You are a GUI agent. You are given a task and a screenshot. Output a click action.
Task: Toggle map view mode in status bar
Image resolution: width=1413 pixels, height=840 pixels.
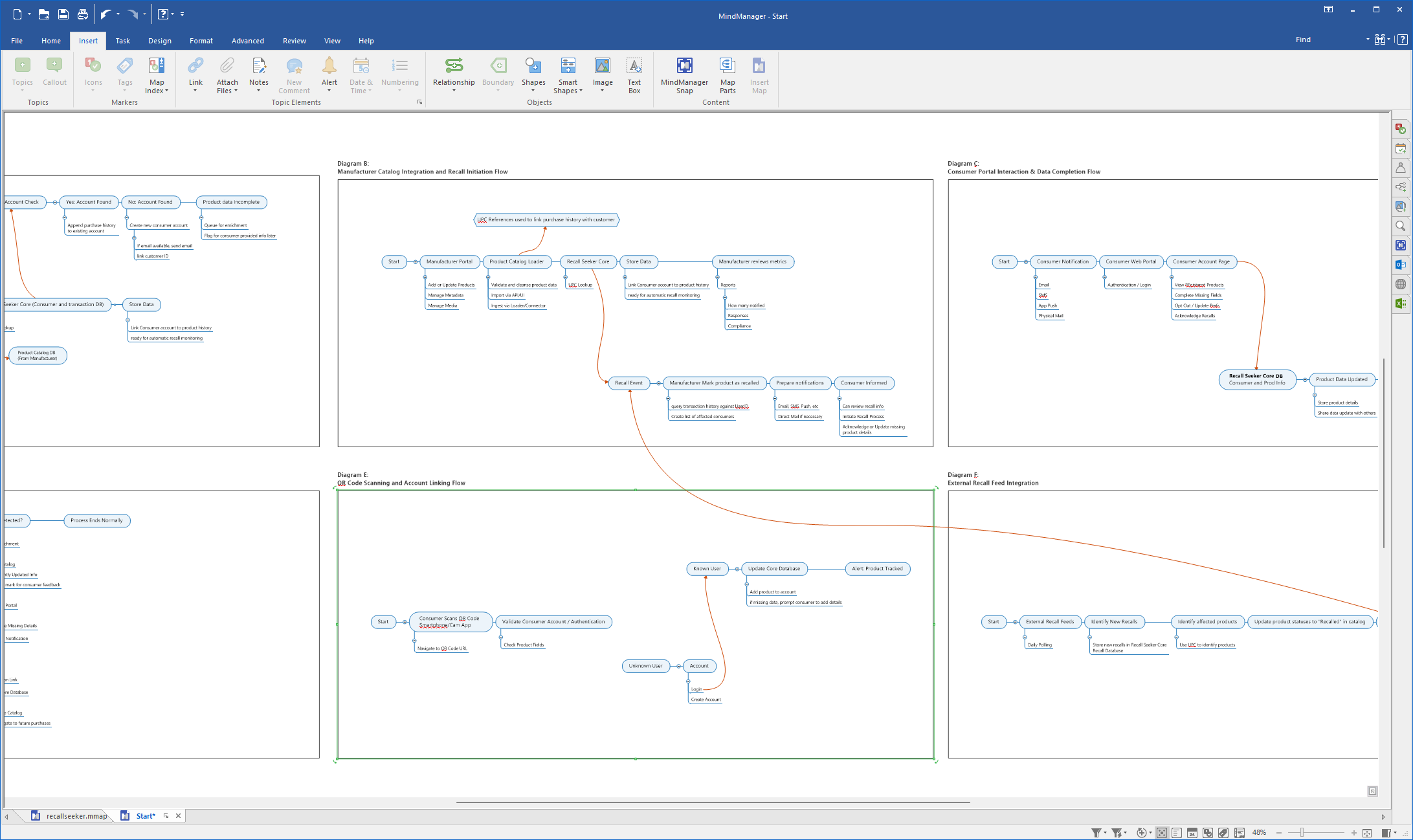pyautogui.click(x=1162, y=833)
